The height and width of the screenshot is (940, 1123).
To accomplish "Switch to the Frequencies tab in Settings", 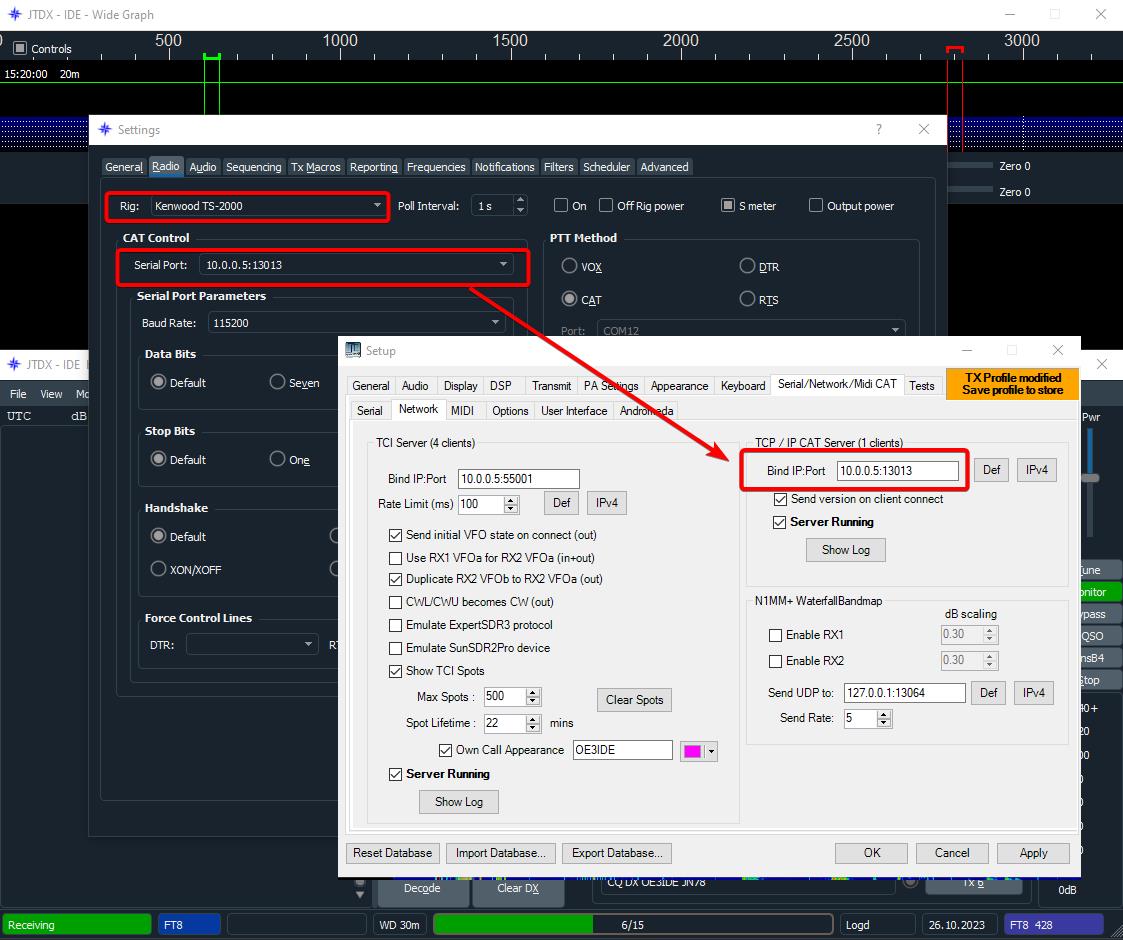I will 436,167.
